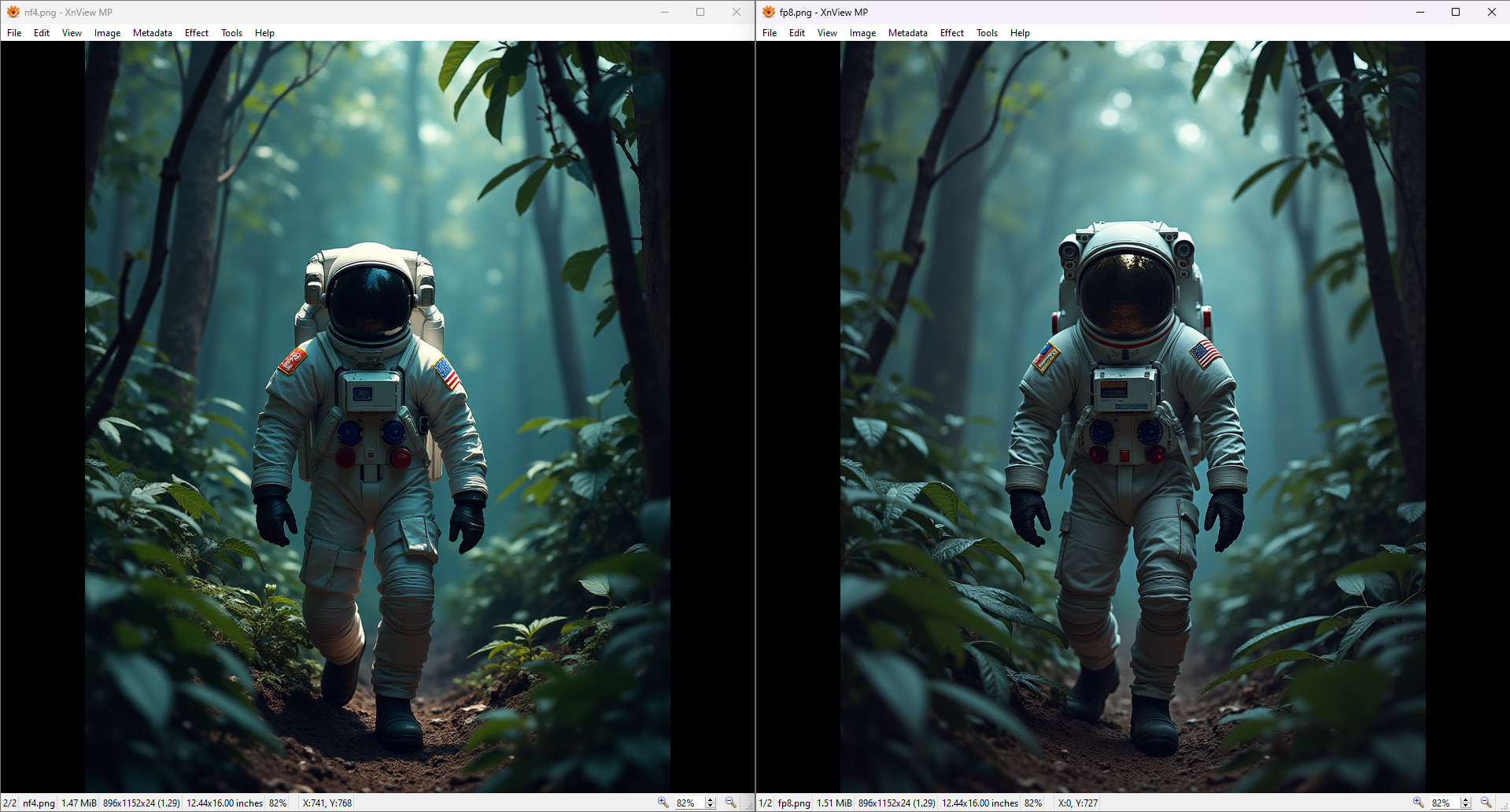
Task: Click the 1.51 MiB file size text
Action: pos(834,803)
